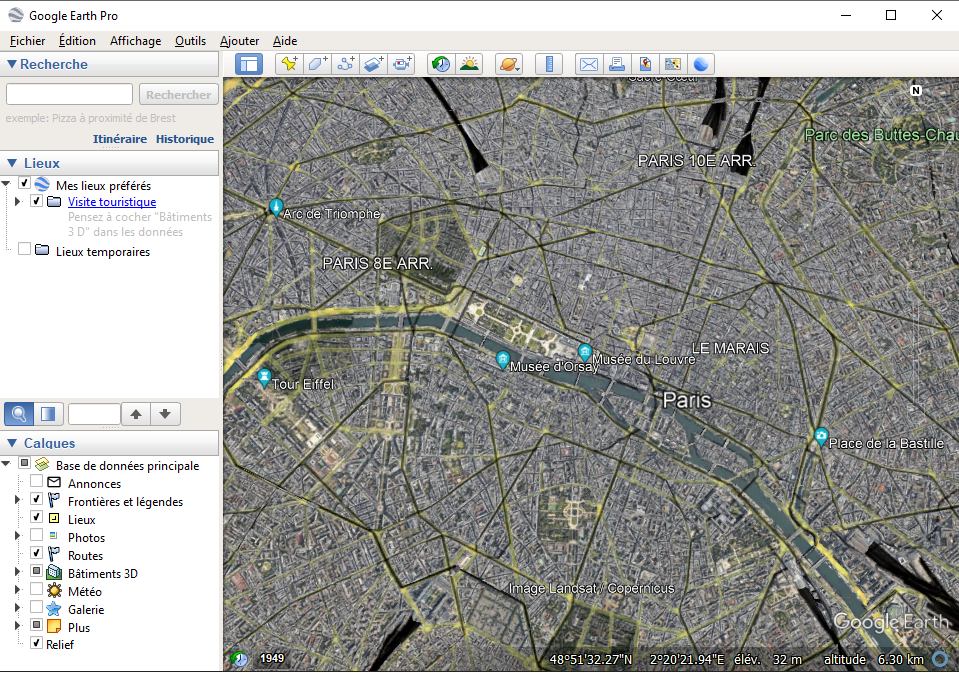Enable the Annonces layer checkbox
The width and height of the screenshot is (959, 673).
tap(37, 481)
